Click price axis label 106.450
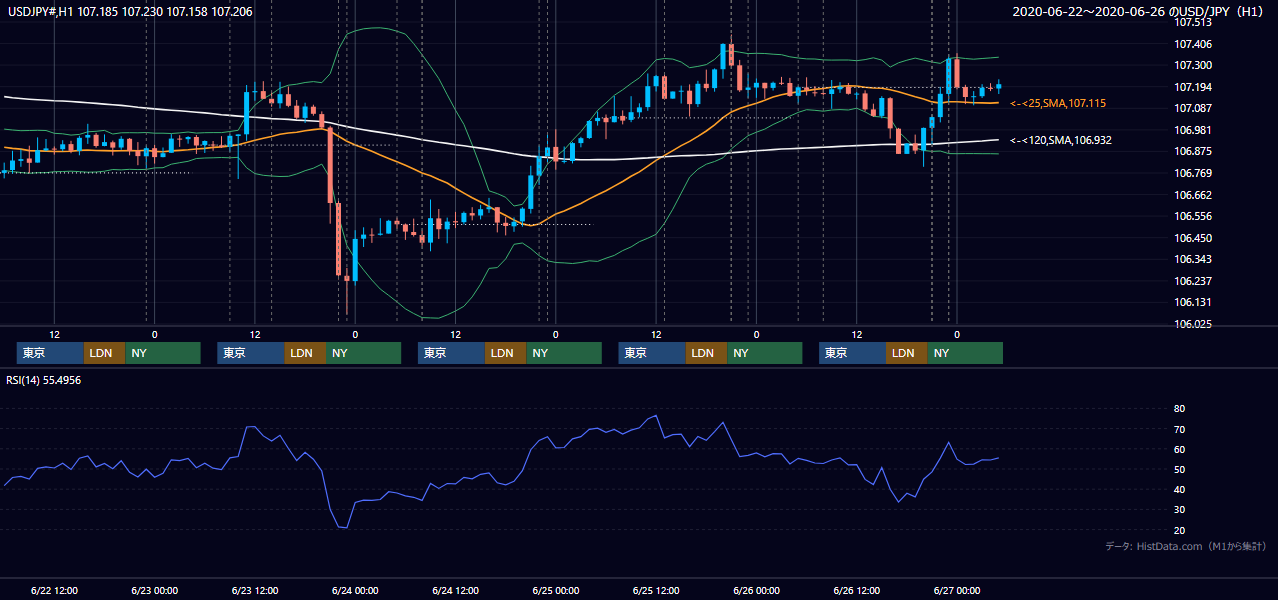This screenshot has height=600, width=1278. [1194, 238]
